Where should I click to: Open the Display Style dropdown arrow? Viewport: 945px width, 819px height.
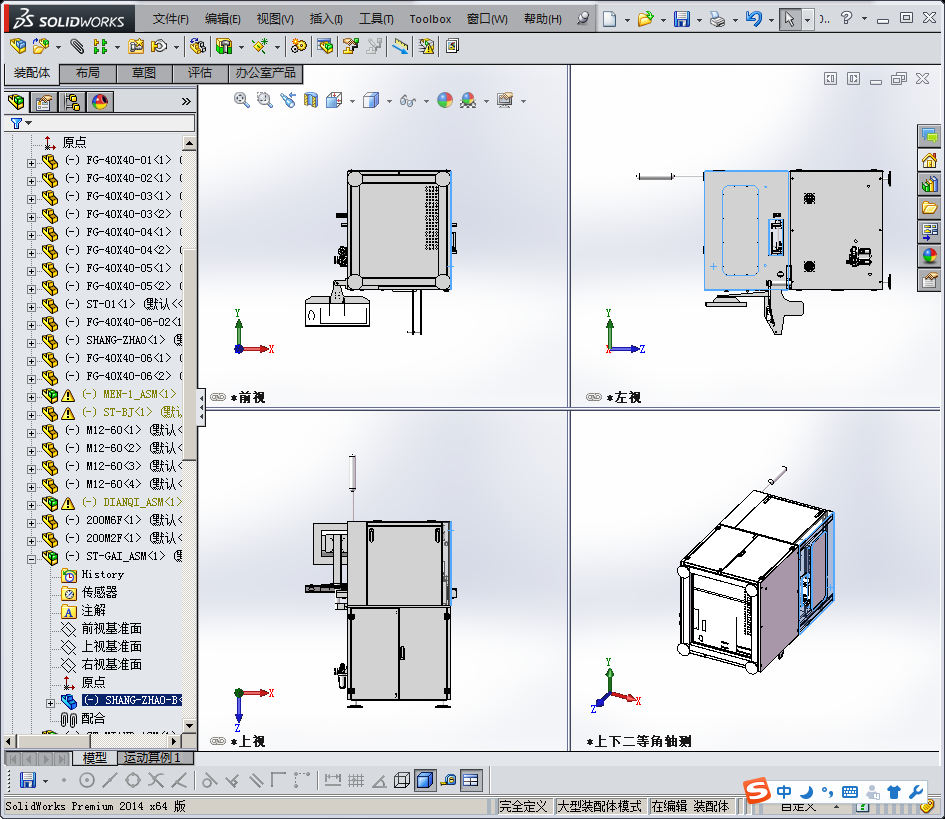tap(389, 101)
